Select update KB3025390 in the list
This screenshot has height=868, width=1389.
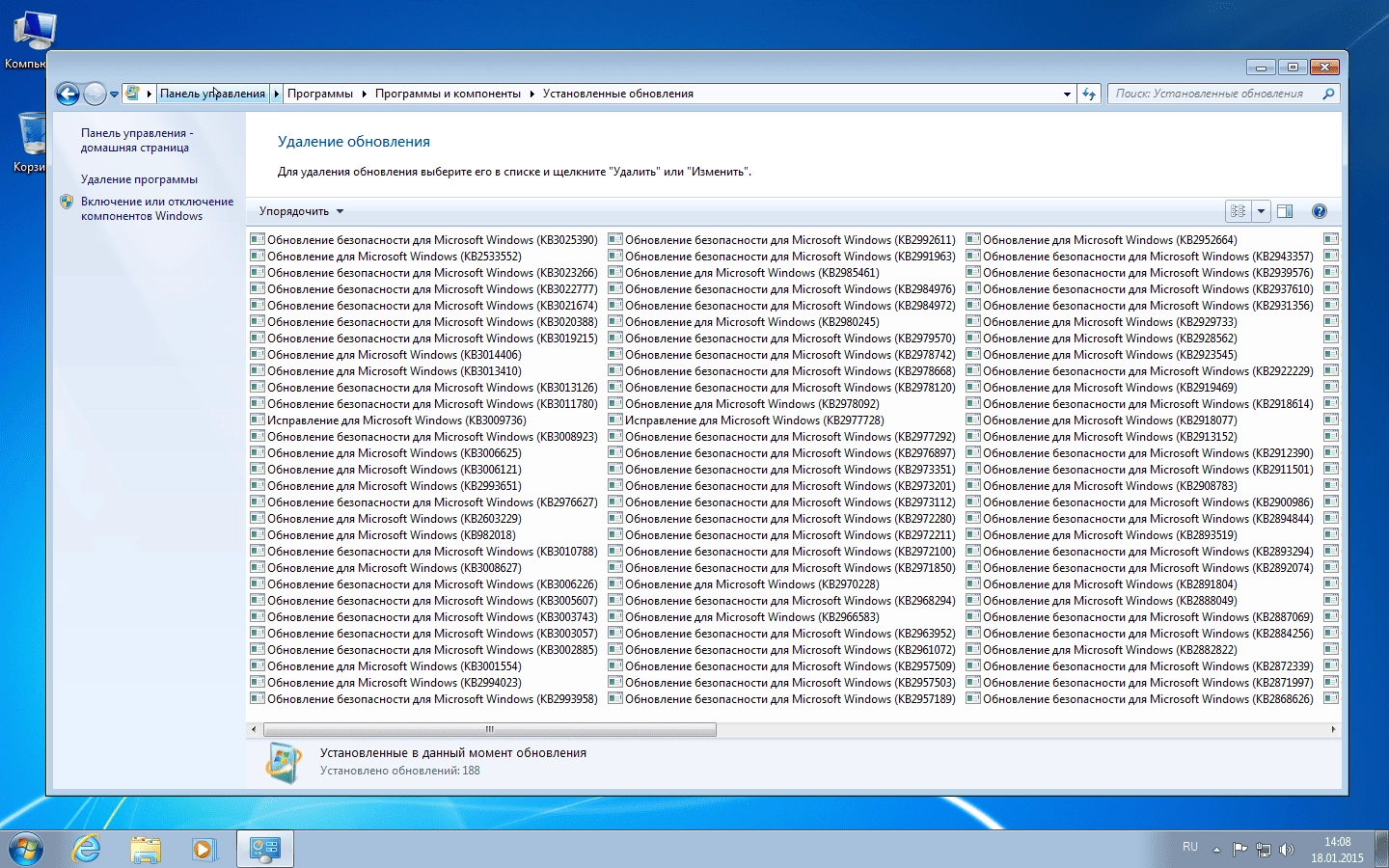424,239
